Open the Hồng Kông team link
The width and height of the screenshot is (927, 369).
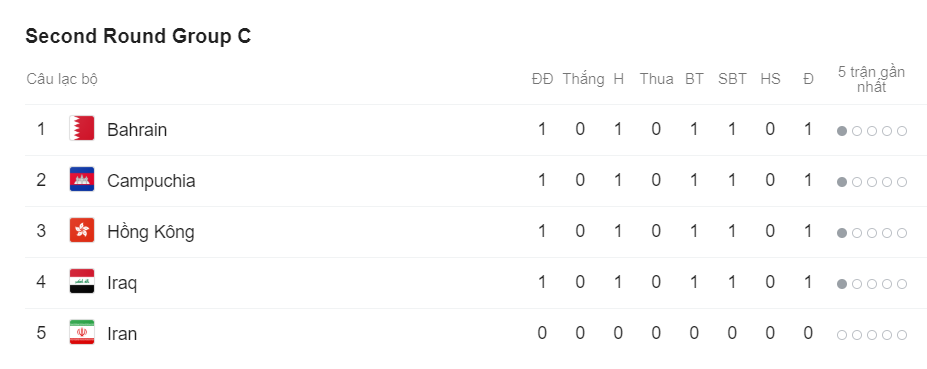tap(151, 231)
